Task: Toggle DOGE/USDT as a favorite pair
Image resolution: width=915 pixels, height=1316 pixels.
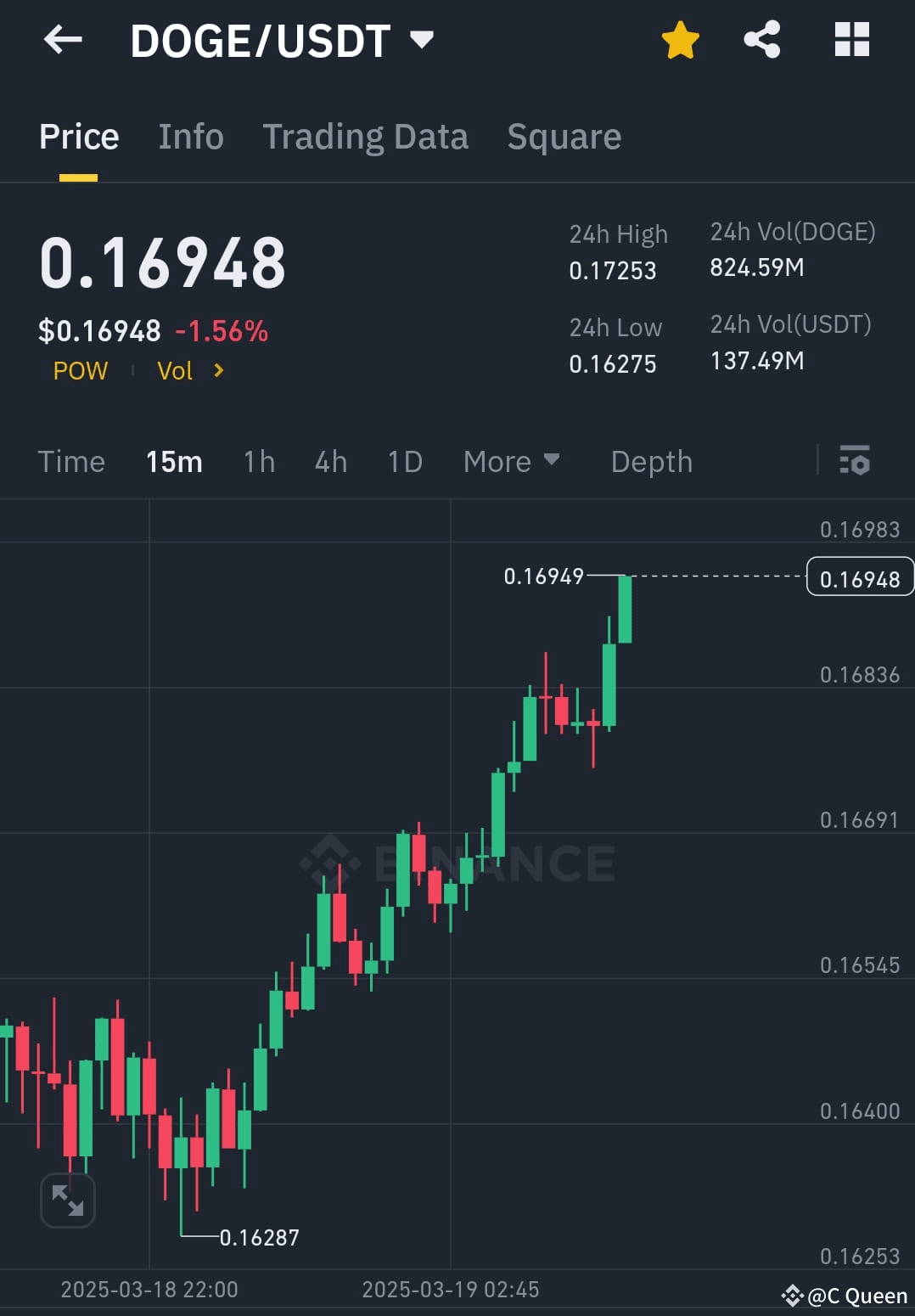Action: (681, 39)
